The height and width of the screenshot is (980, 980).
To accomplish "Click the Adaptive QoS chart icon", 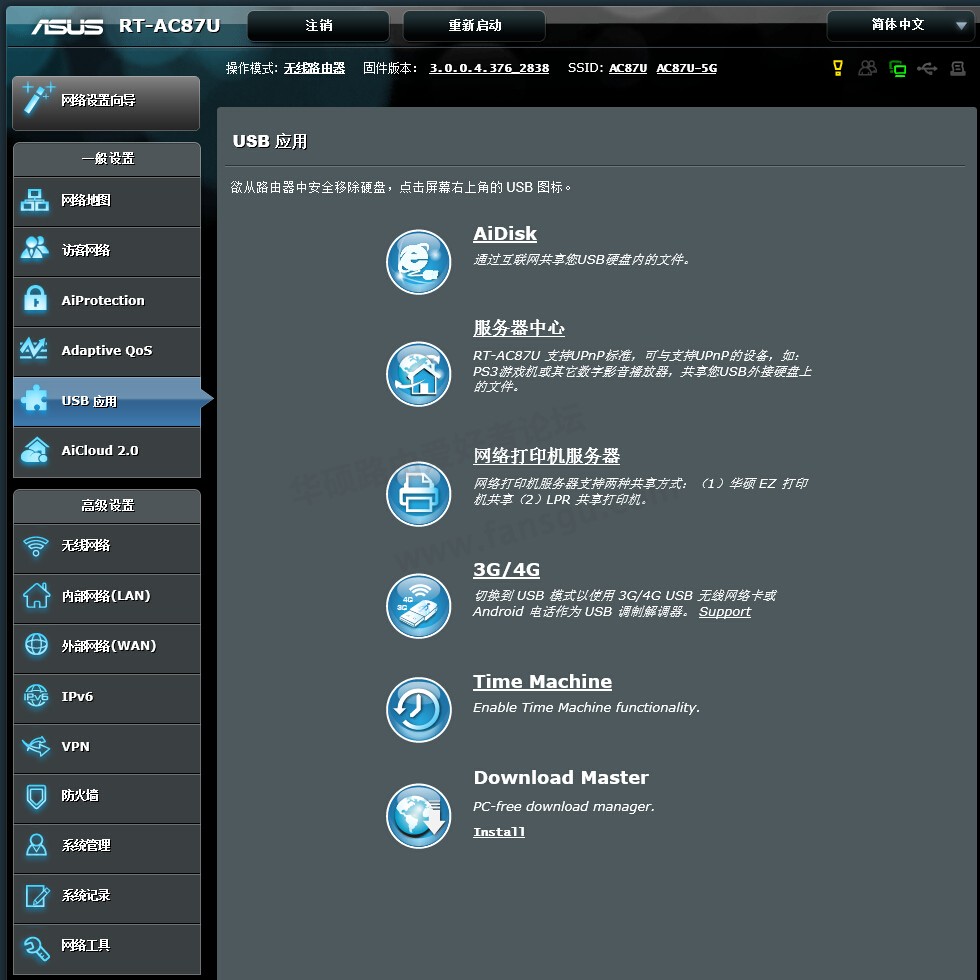I will tap(34, 349).
